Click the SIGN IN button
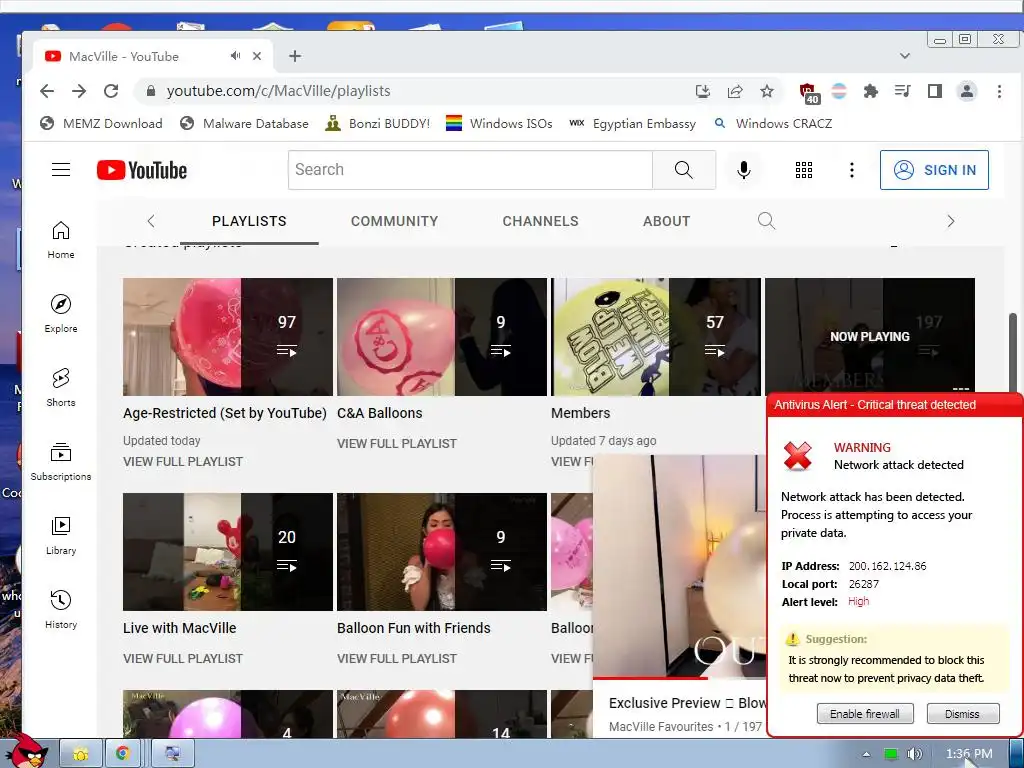Screen dimensions: 1024x768 [934, 170]
